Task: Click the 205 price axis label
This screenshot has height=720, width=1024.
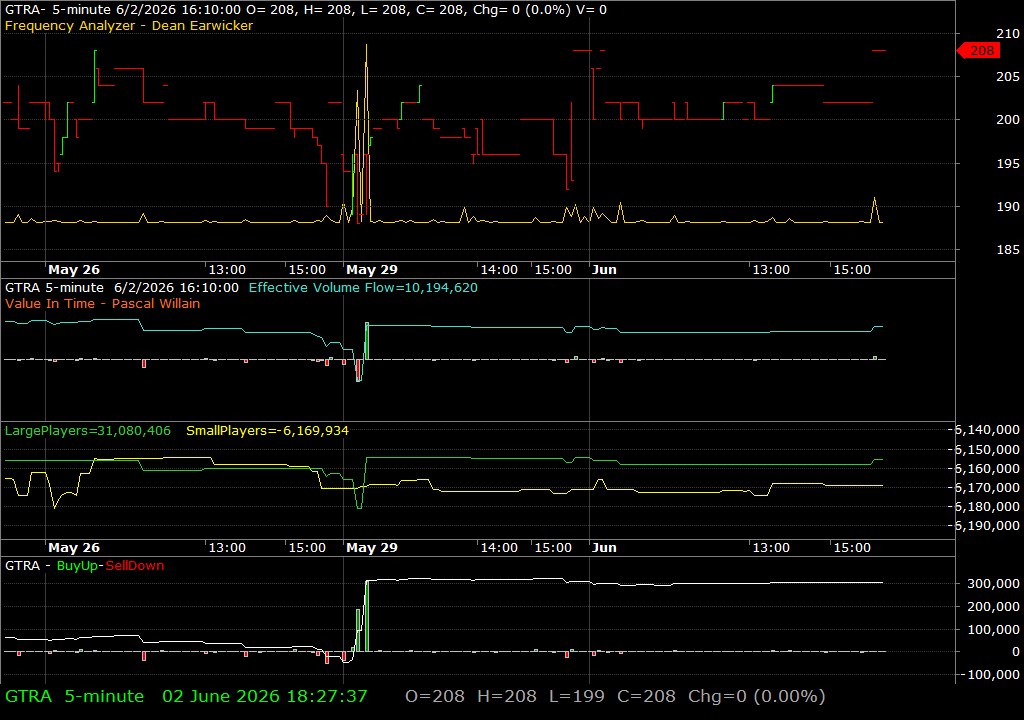Action: coord(1008,76)
